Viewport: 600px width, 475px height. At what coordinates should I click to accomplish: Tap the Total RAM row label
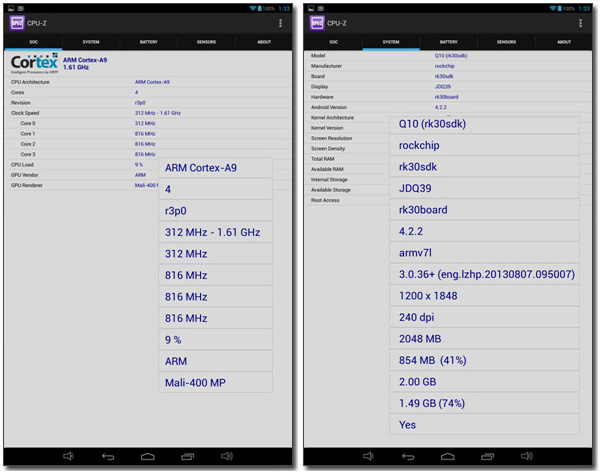coord(323,159)
